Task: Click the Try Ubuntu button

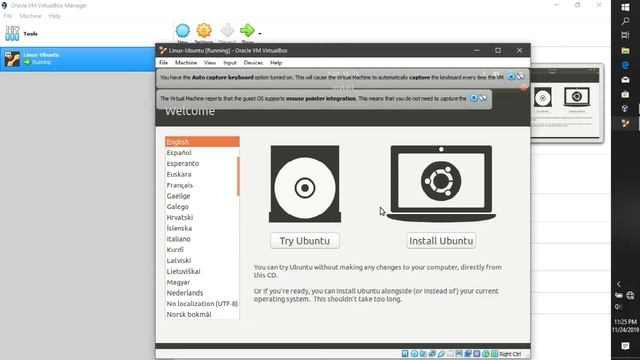Action: point(304,241)
